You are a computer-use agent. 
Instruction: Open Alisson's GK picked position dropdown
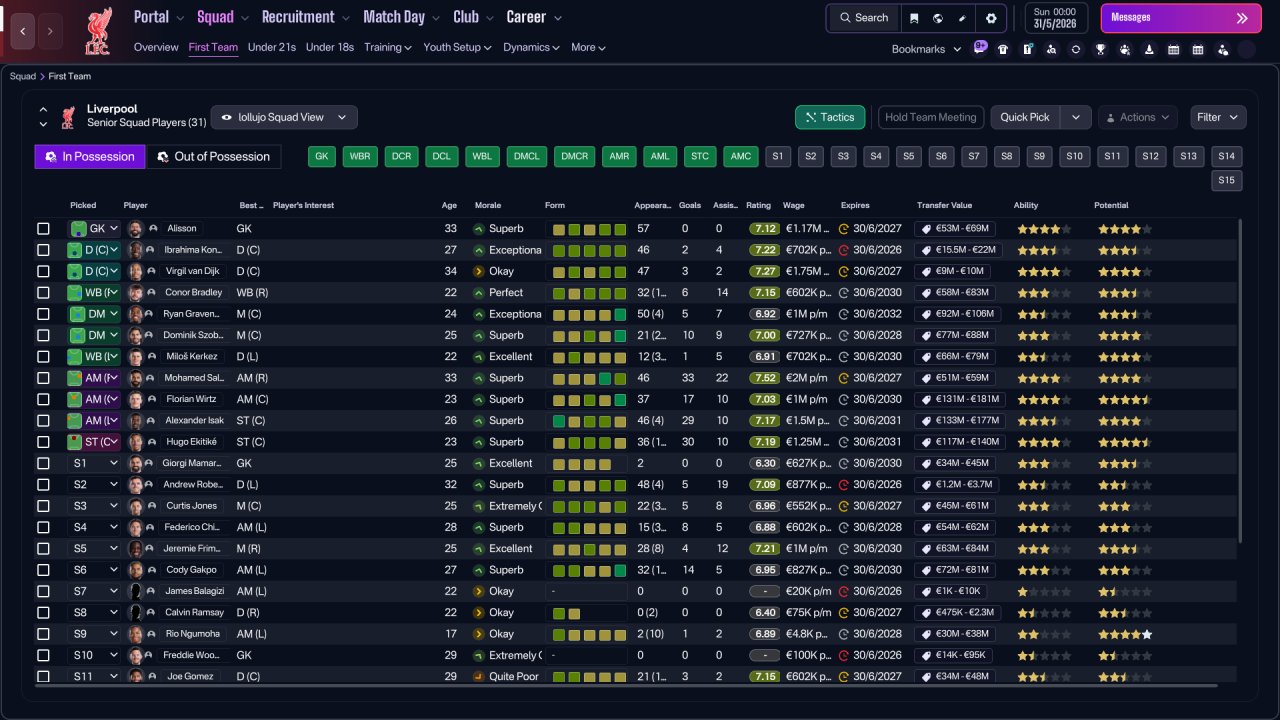pos(94,229)
